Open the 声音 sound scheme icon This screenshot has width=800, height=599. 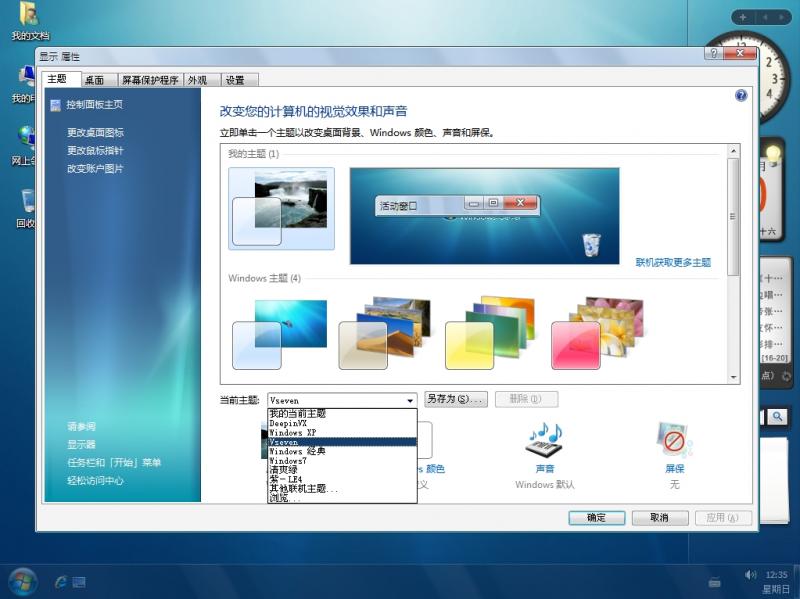[x=544, y=441]
